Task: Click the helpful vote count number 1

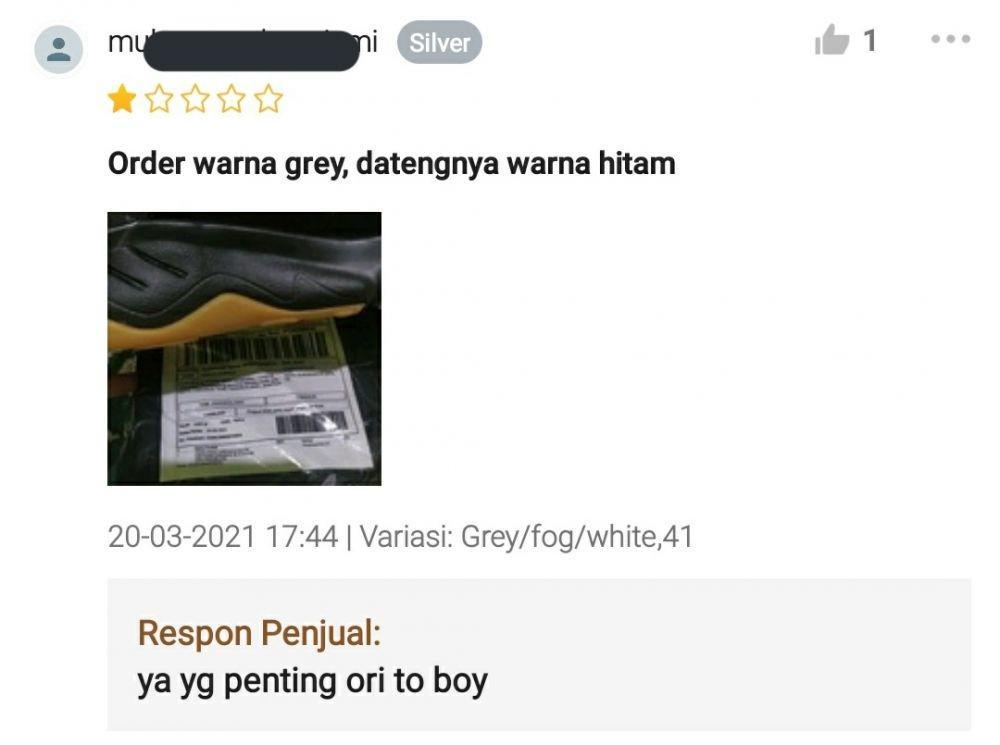Action: [x=870, y=41]
